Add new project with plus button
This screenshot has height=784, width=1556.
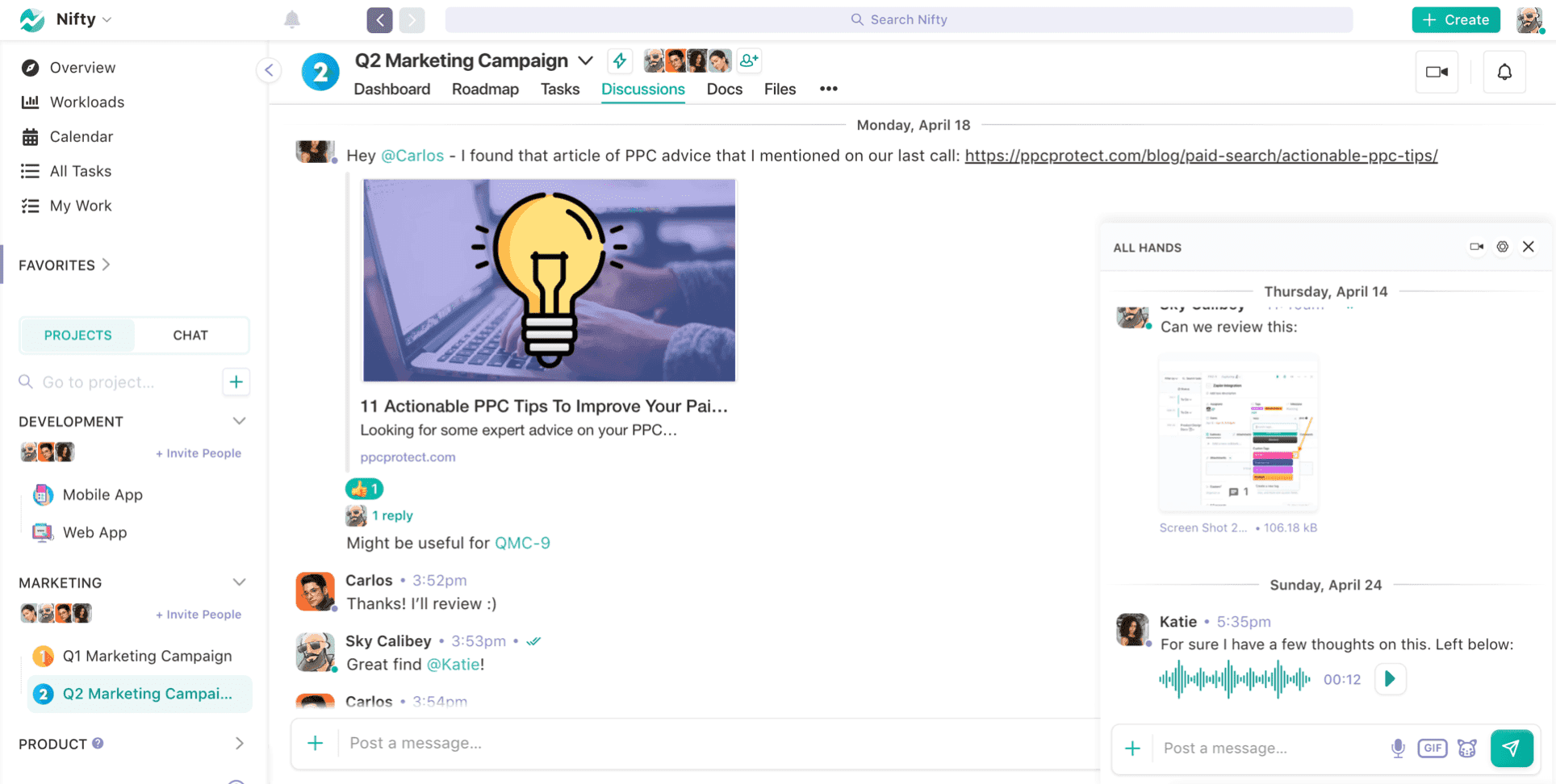coord(236,382)
